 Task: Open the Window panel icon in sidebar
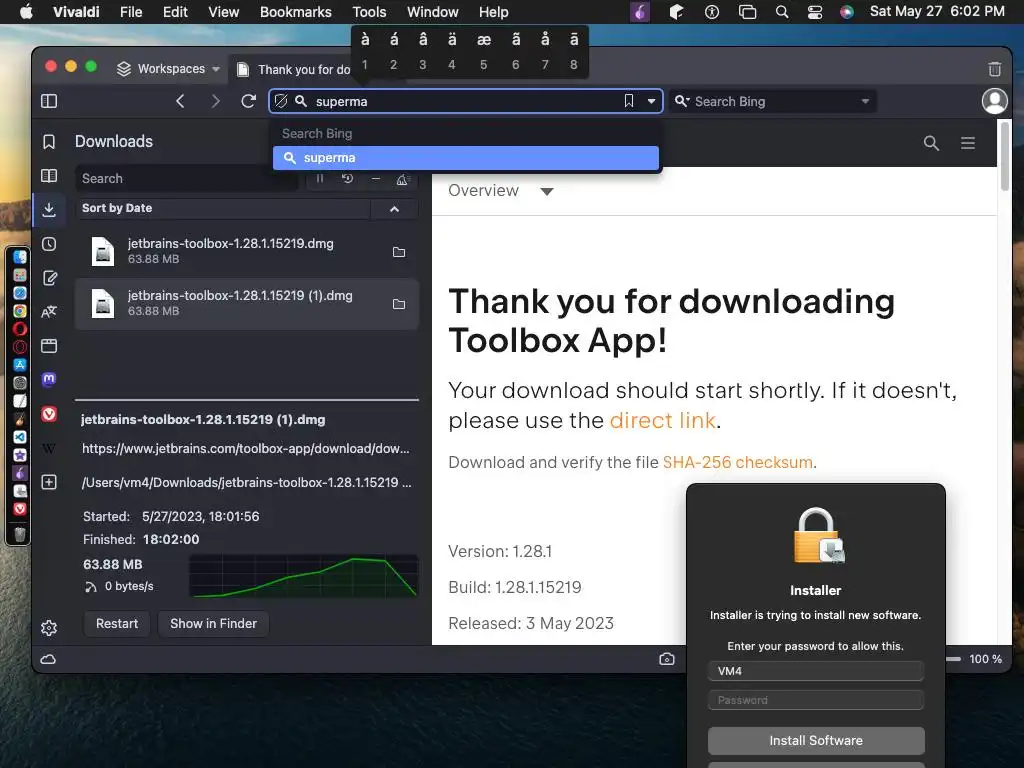coord(49,345)
